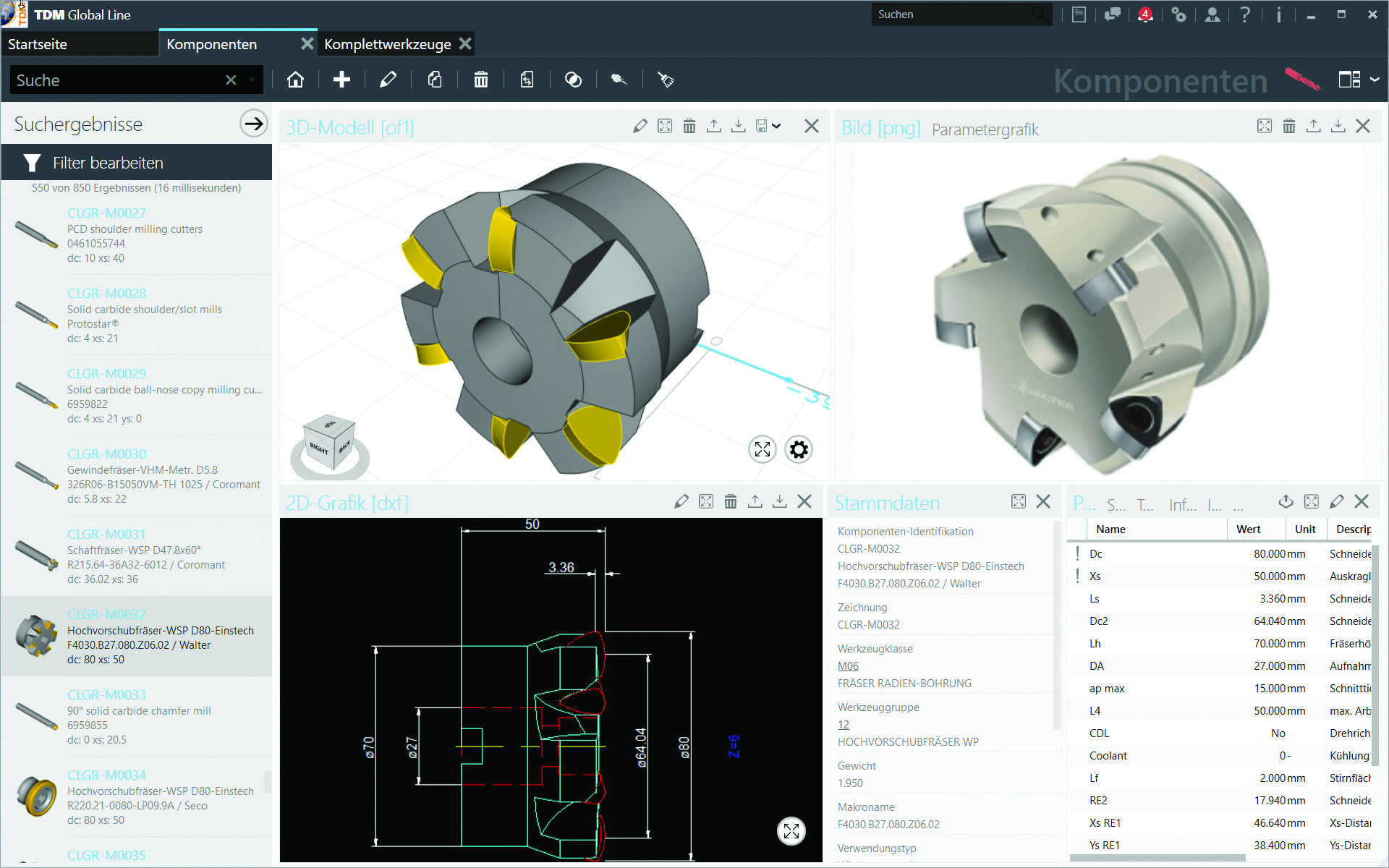Select CLGR-M0034 result thumbnail
Viewport: 1389px width, 868px height.
(36, 796)
